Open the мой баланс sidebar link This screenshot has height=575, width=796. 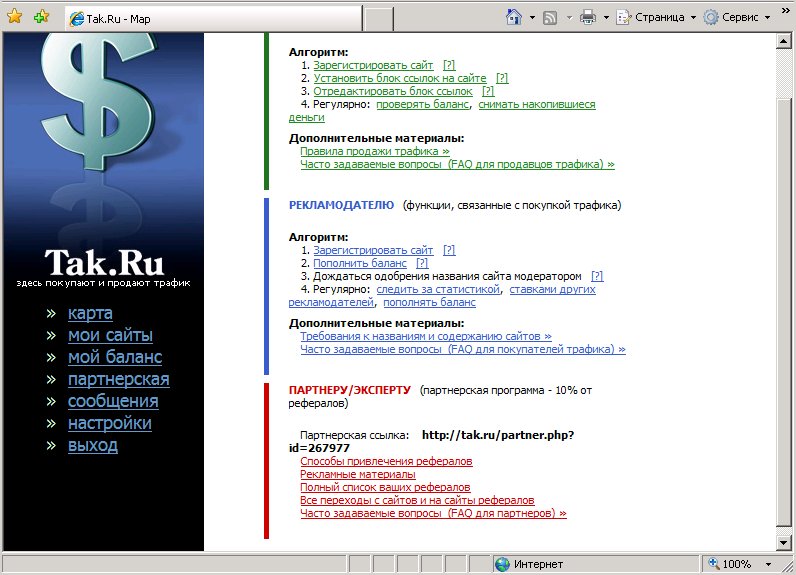tap(115, 357)
